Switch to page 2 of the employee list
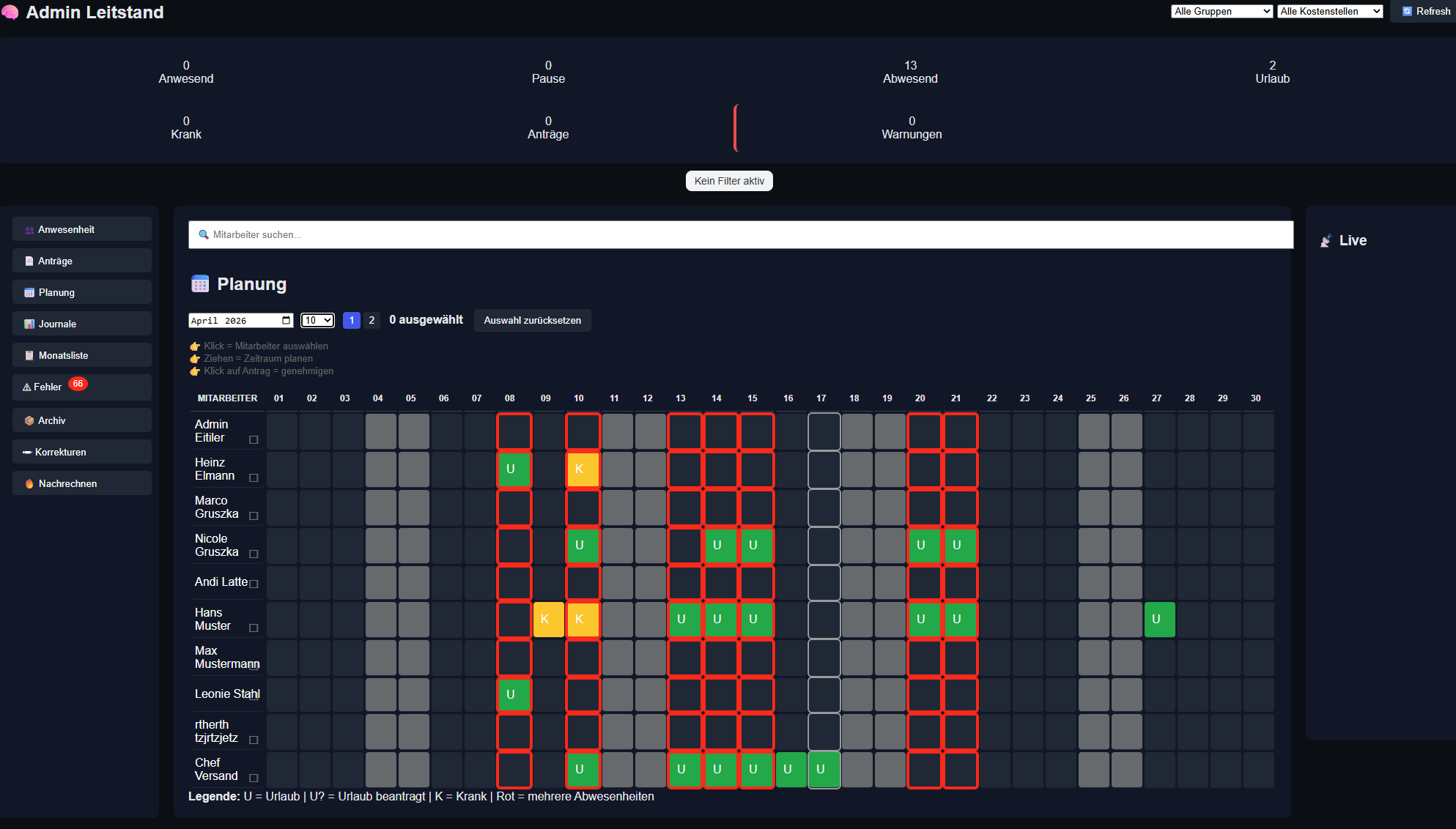Viewport: 1456px width, 829px height. (372, 320)
